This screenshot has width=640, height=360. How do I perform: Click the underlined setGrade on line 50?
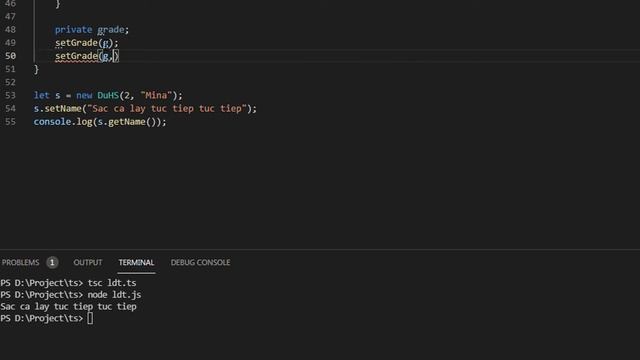pos(76,56)
